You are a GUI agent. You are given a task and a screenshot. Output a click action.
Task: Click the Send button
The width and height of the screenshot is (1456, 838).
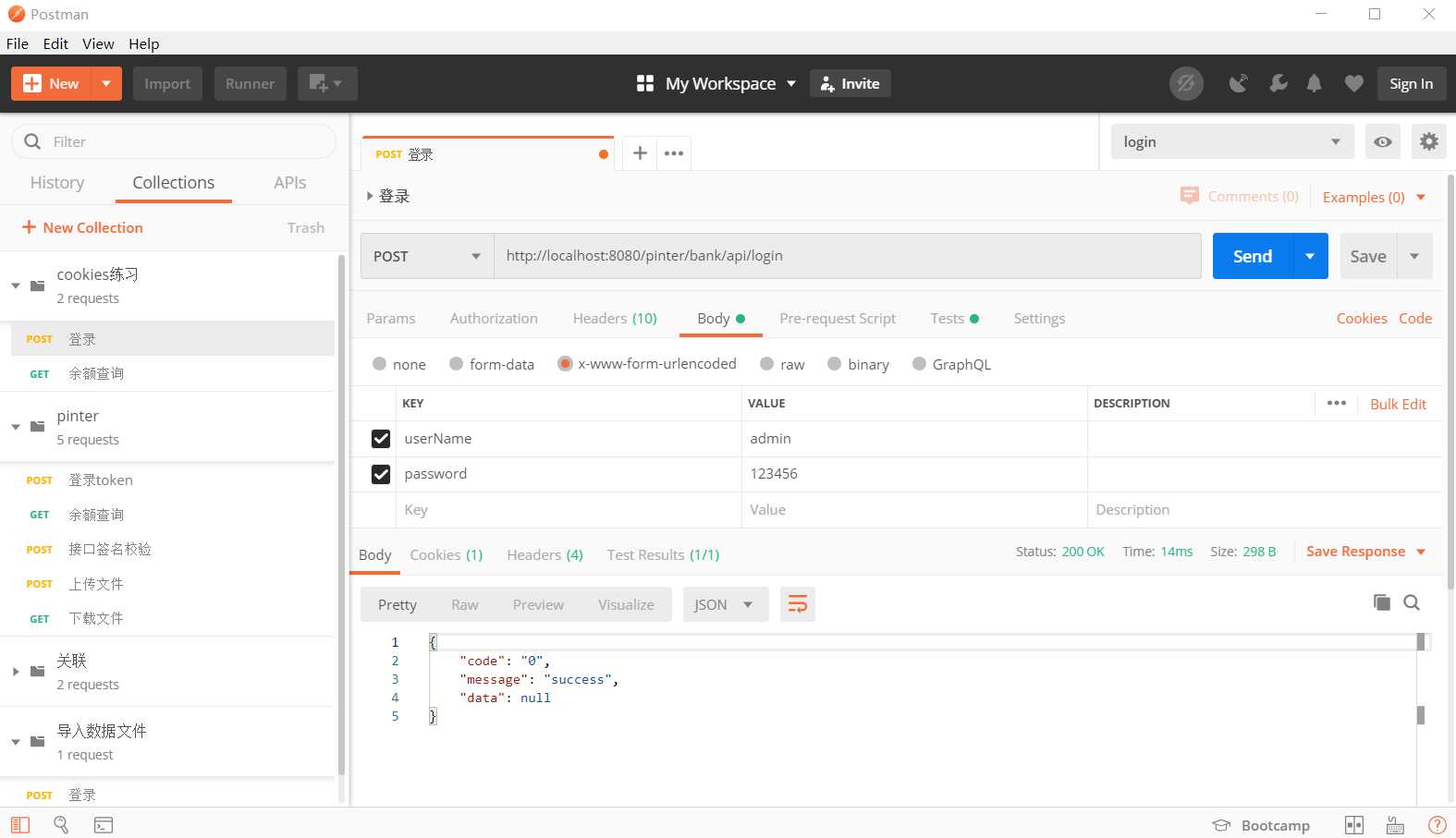1253,256
